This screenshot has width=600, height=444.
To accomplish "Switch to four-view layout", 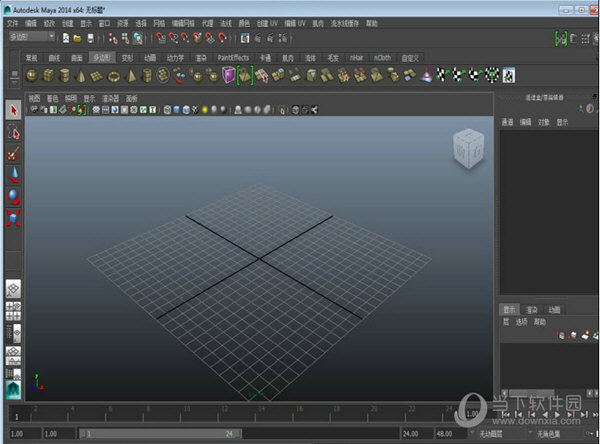I will (13, 311).
